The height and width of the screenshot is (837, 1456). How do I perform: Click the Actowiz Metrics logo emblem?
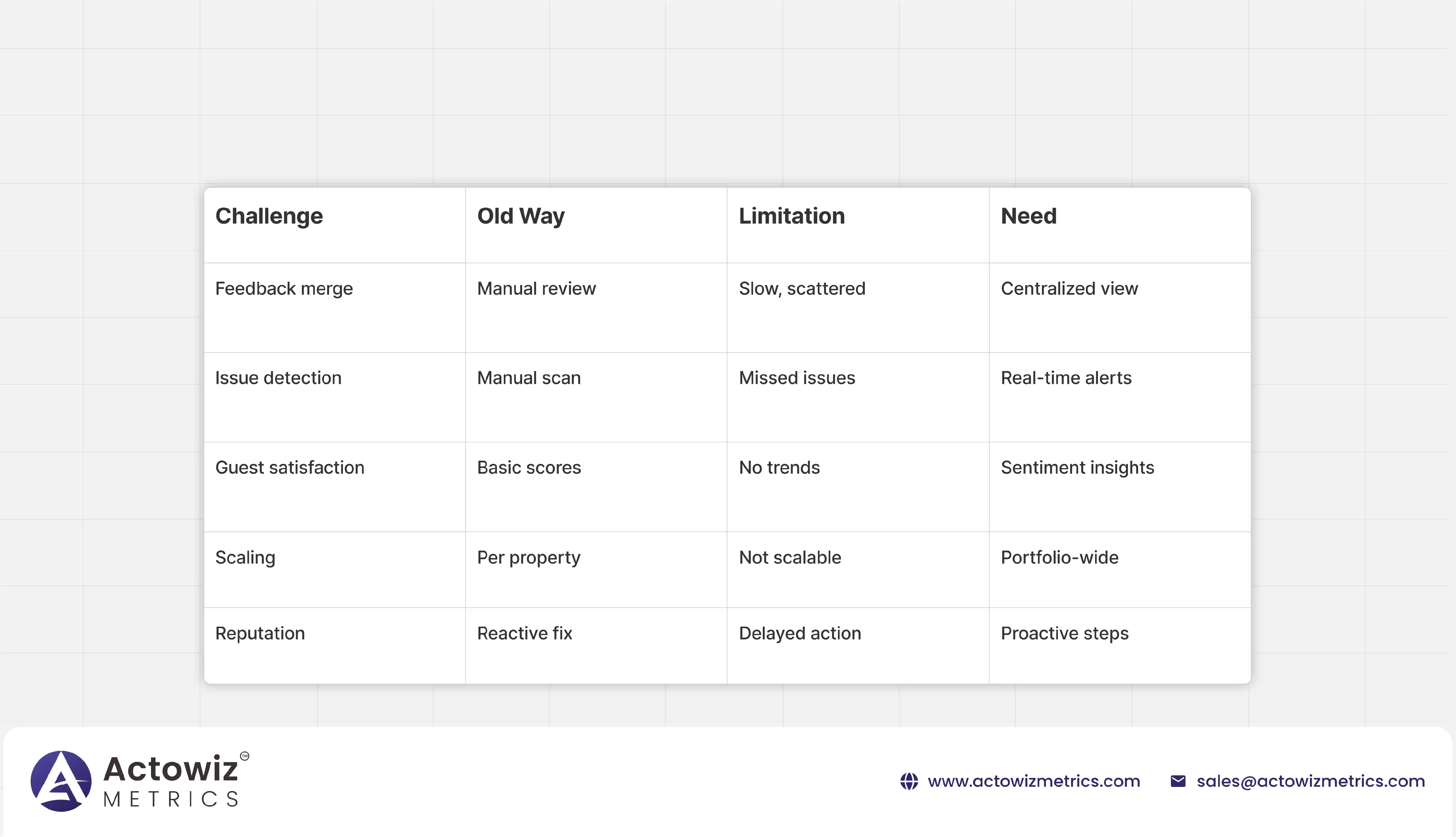tap(61, 781)
